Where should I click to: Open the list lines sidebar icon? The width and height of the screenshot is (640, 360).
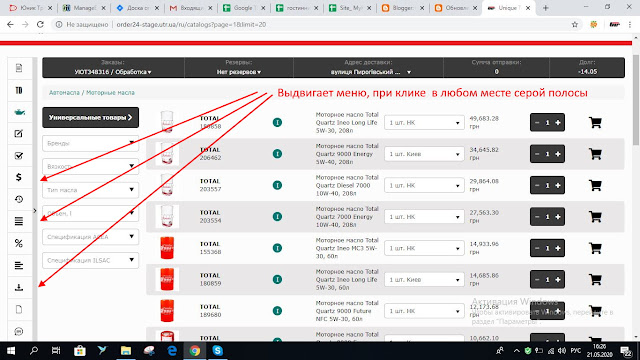[19, 221]
